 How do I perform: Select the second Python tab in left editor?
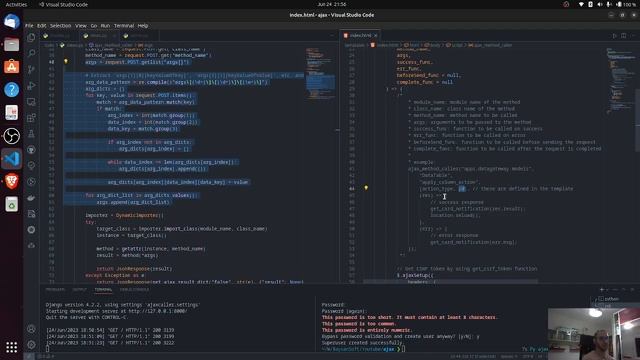(x=98, y=36)
